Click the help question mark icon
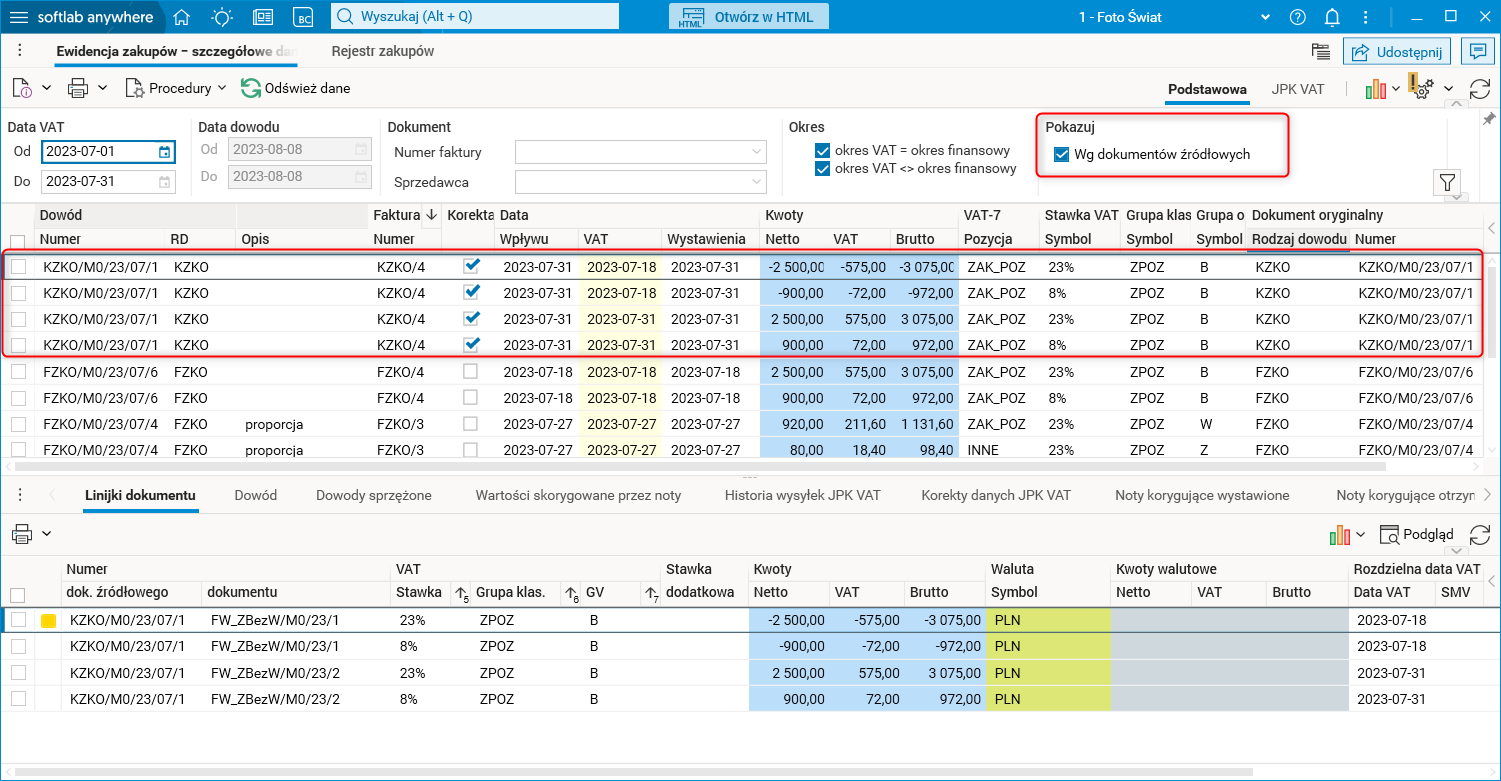 point(1298,17)
